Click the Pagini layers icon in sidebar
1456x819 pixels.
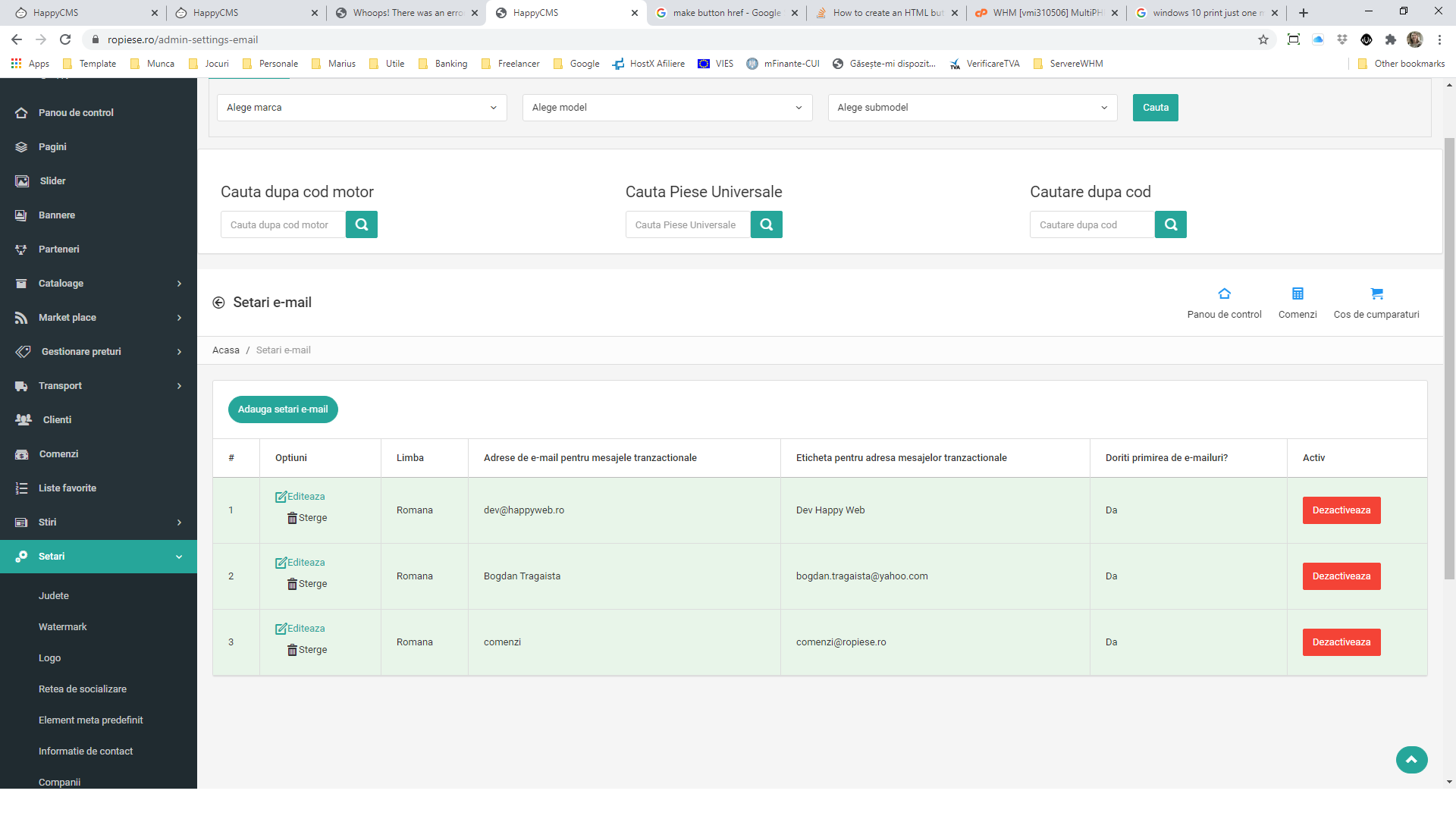pos(21,147)
